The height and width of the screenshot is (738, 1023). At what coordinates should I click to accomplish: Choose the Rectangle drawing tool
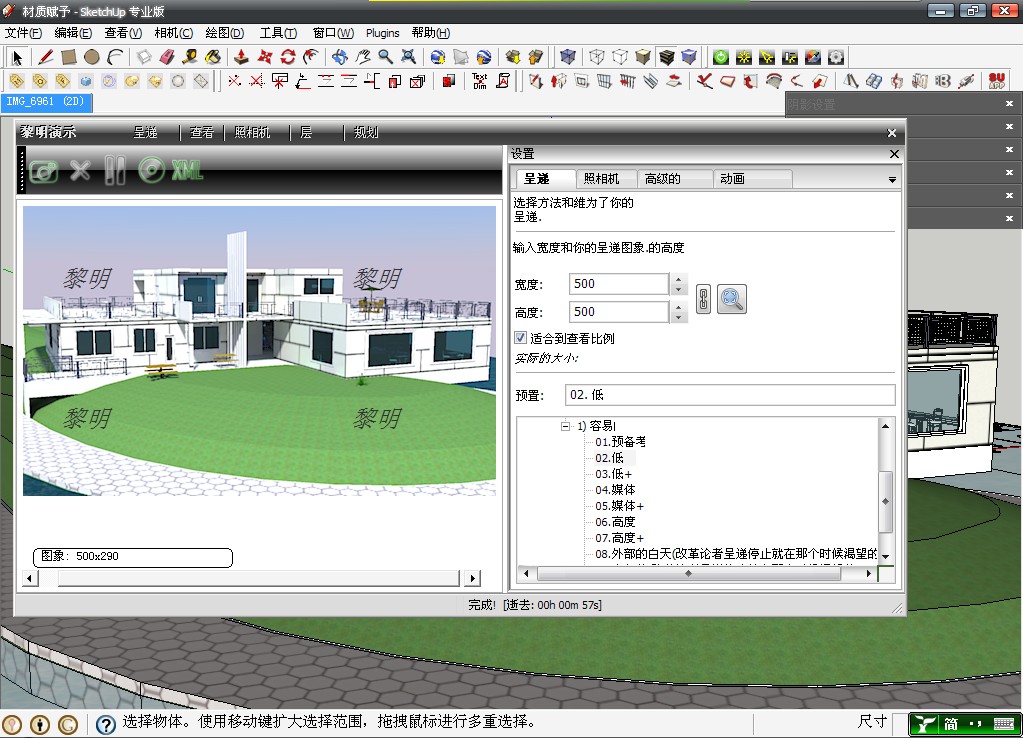click(69, 57)
